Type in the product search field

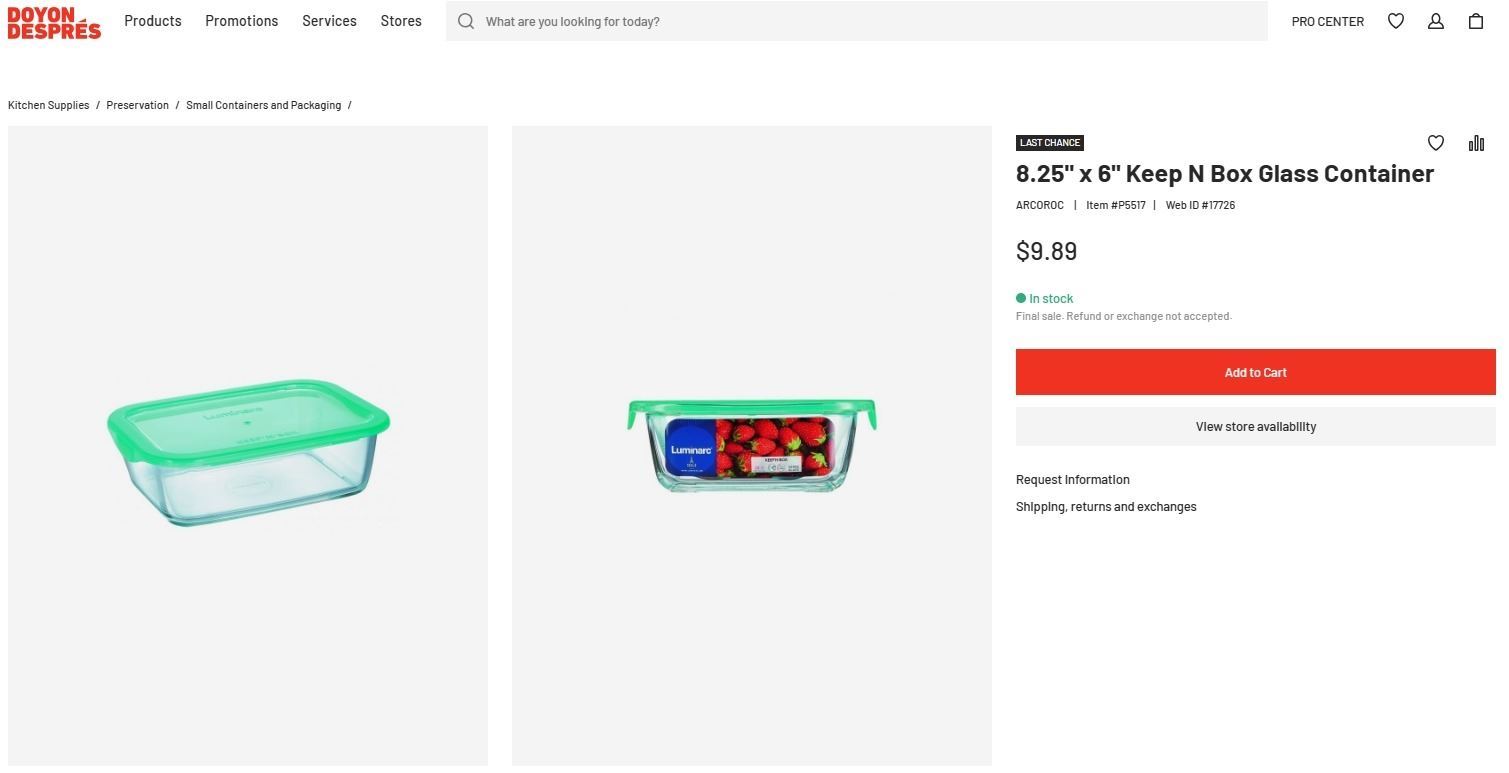(870, 21)
